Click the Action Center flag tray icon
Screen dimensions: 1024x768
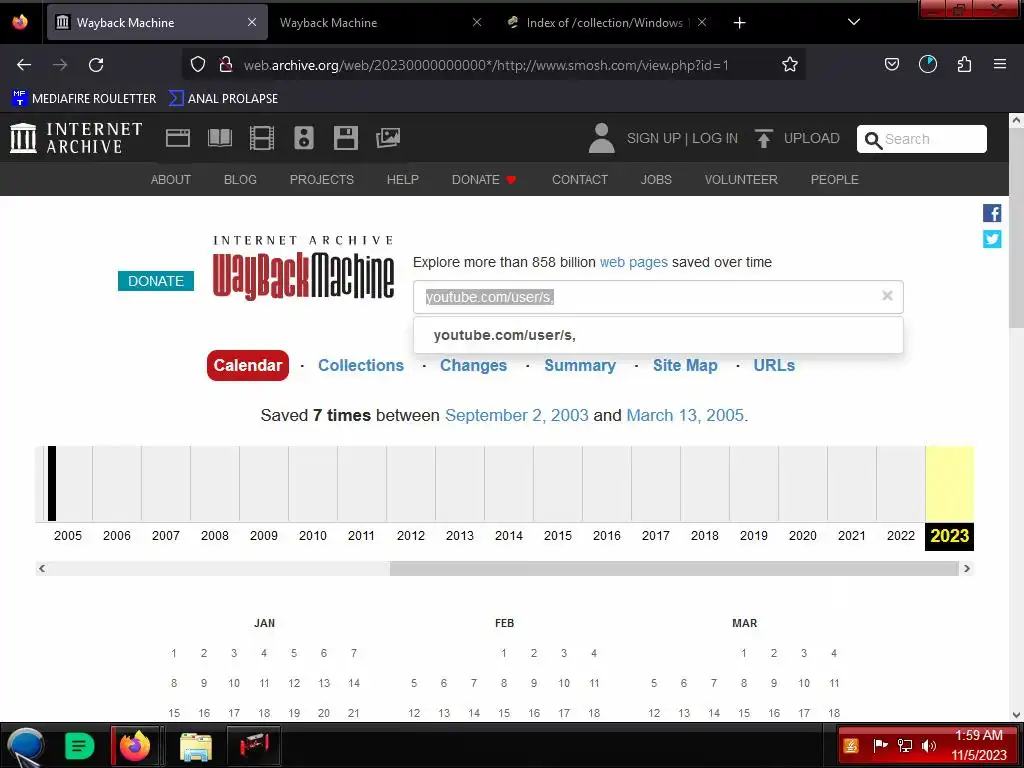pyautogui.click(x=880, y=746)
